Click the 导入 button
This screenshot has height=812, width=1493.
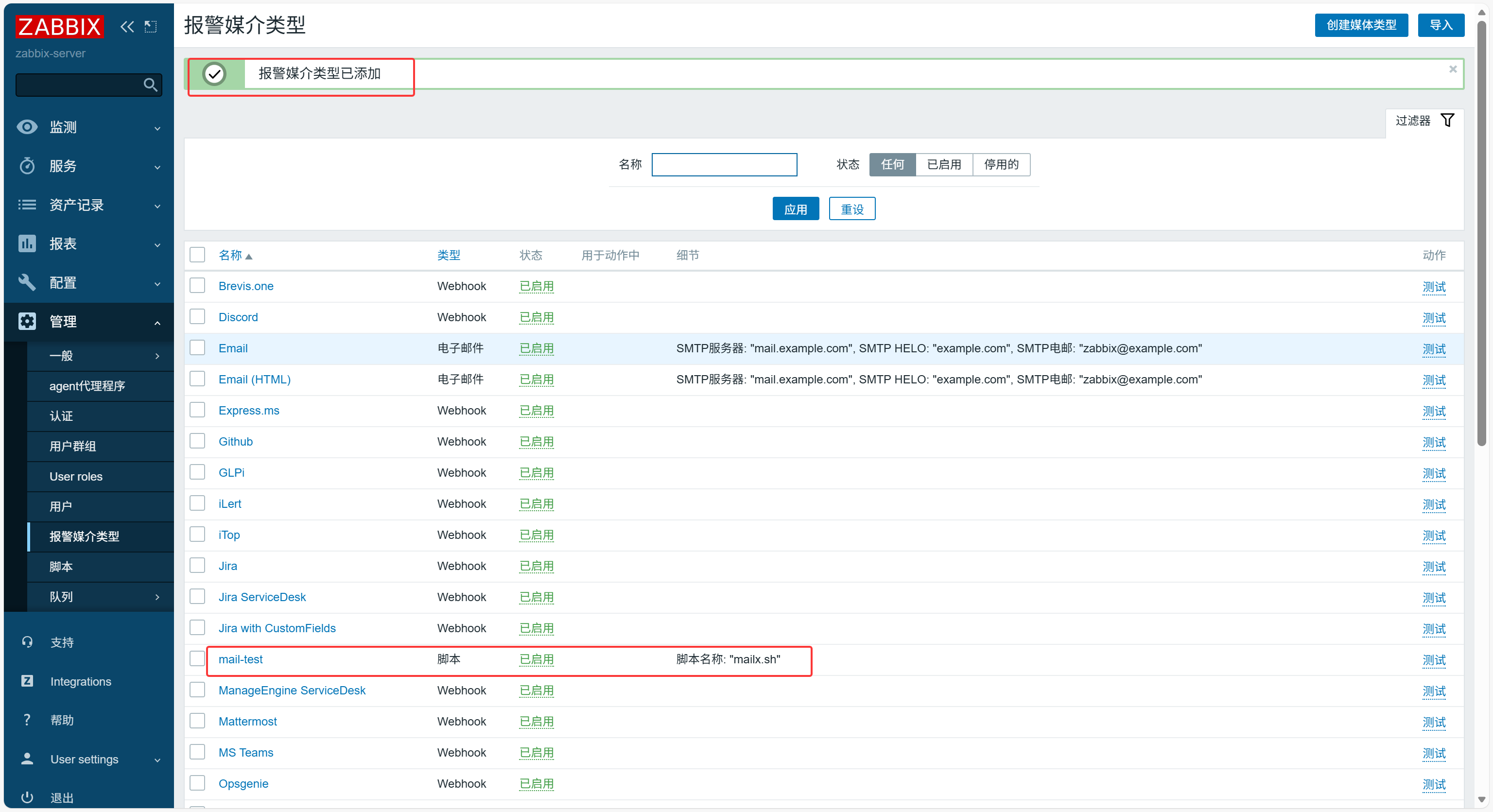coord(1441,25)
